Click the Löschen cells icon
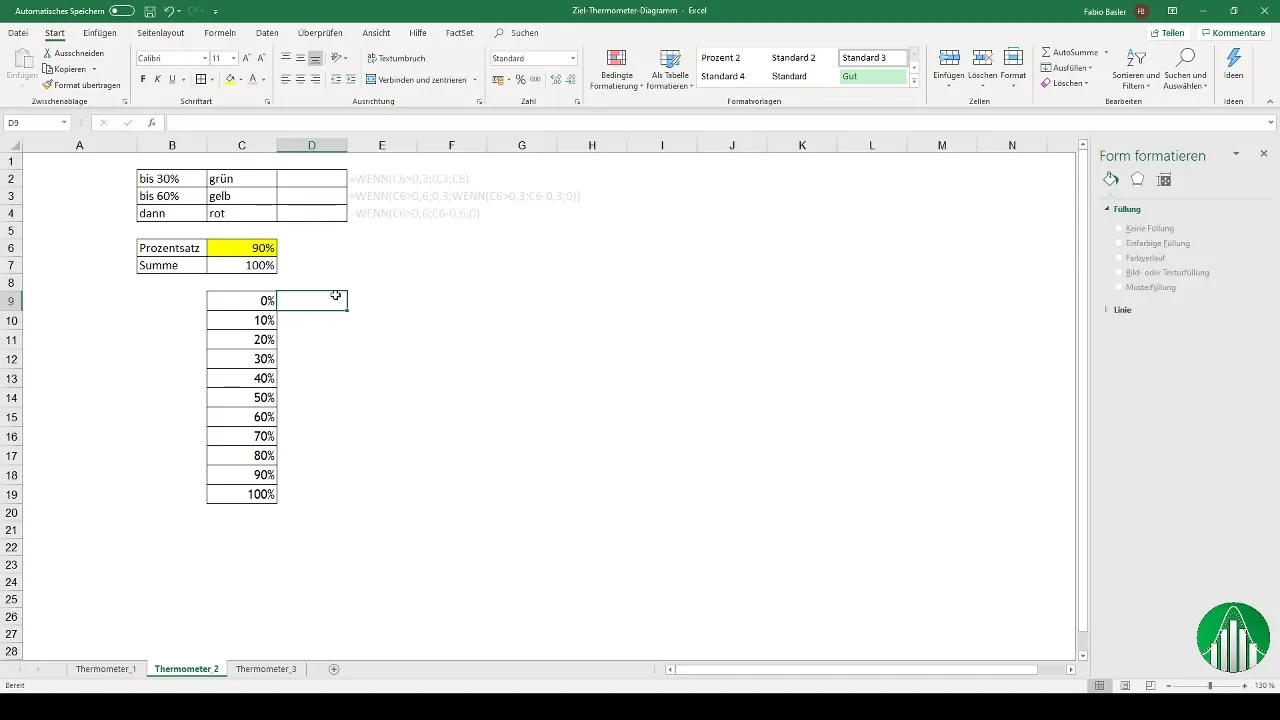This screenshot has width=1280, height=720. (x=982, y=57)
